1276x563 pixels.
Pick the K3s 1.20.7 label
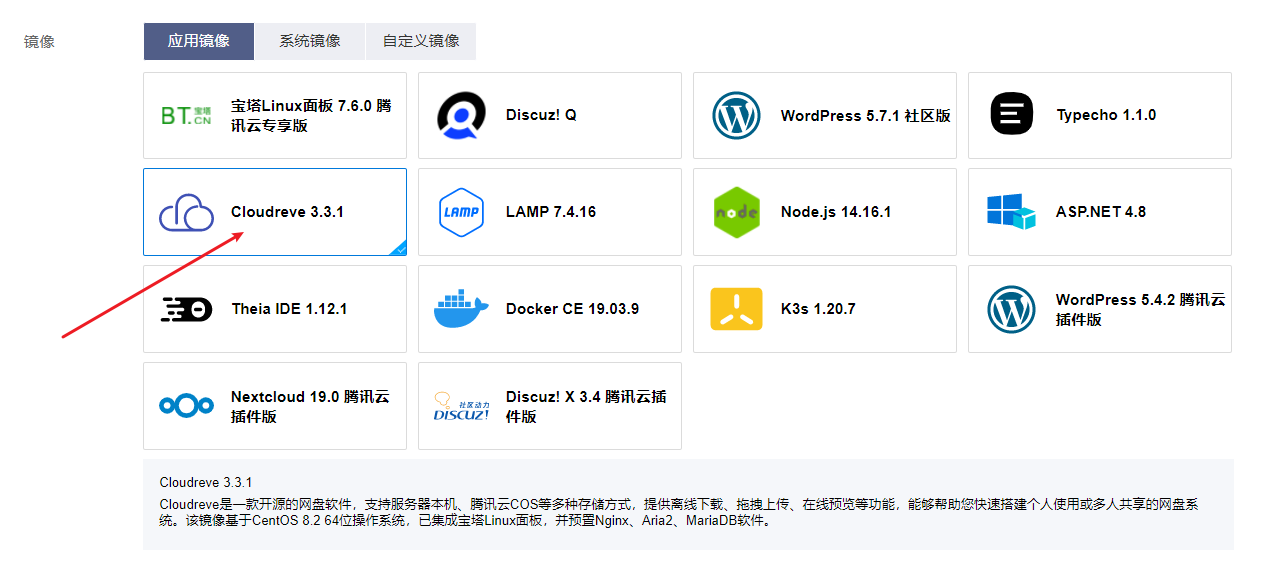pos(818,309)
